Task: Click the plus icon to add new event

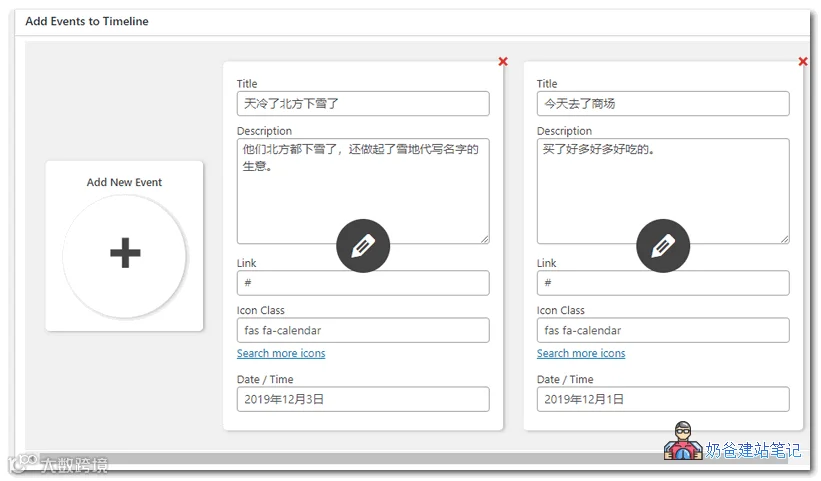Action: [125, 253]
